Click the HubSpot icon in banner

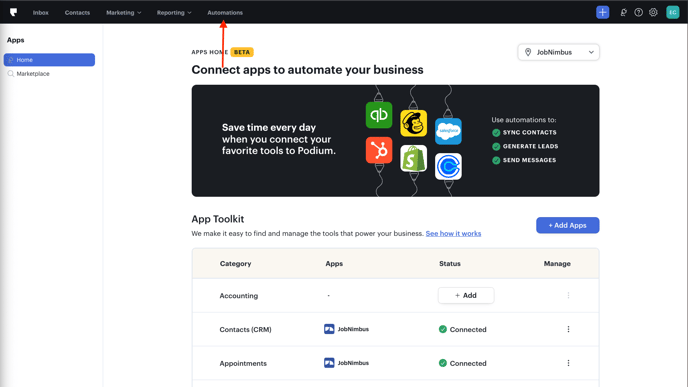pyautogui.click(x=379, y=150)
